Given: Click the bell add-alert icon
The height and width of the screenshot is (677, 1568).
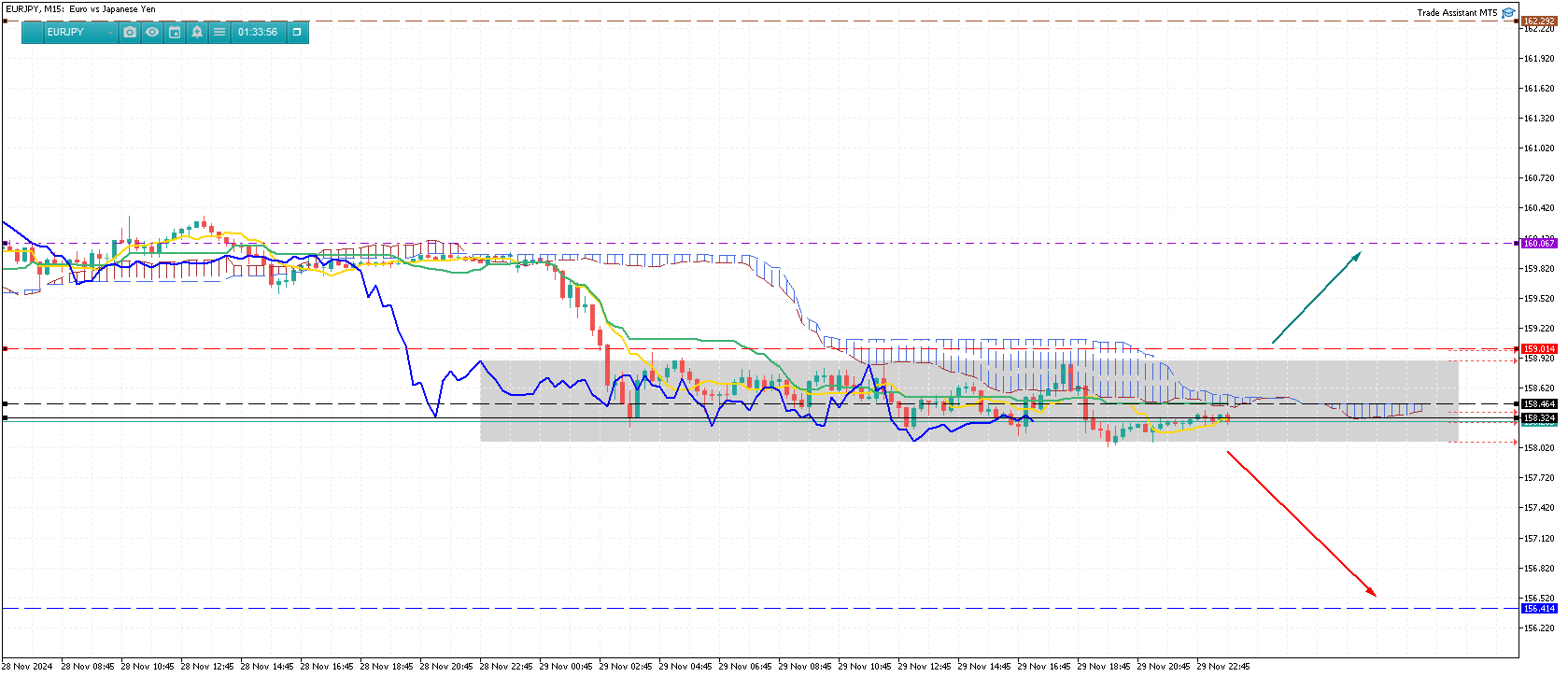Looking at the screenshot, I should click(197, 32).
